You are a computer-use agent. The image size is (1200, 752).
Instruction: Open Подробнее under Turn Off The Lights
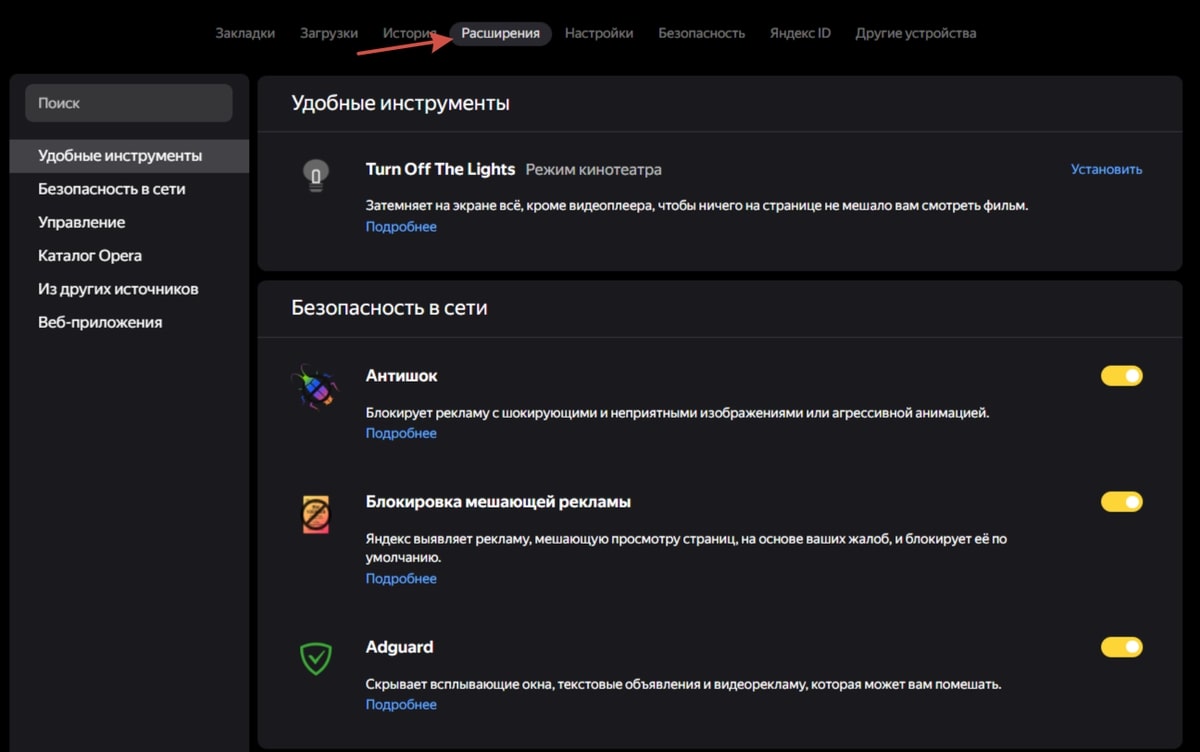click(401, 227)
